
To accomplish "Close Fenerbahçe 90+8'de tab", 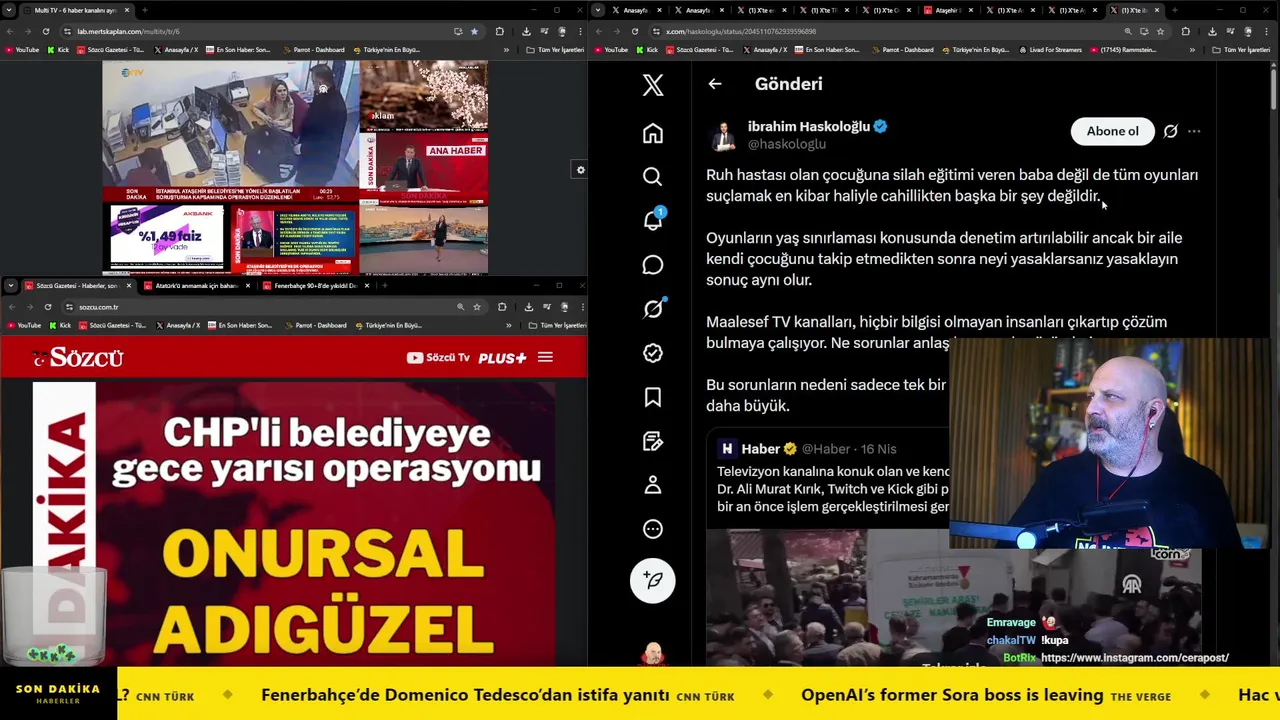I will click(x=367, y=286).
